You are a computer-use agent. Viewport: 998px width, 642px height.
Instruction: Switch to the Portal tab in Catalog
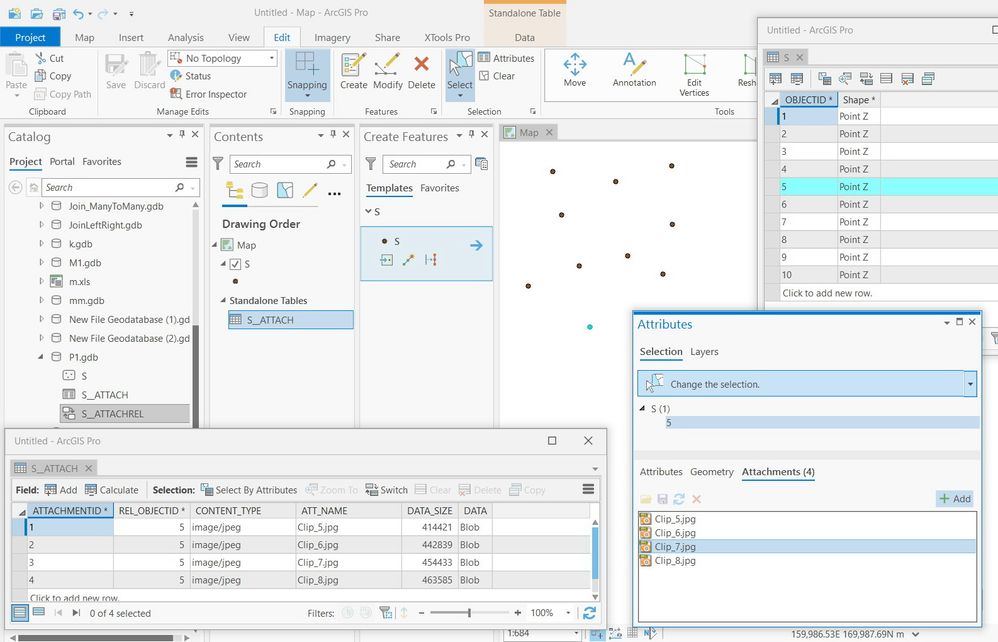62,162
